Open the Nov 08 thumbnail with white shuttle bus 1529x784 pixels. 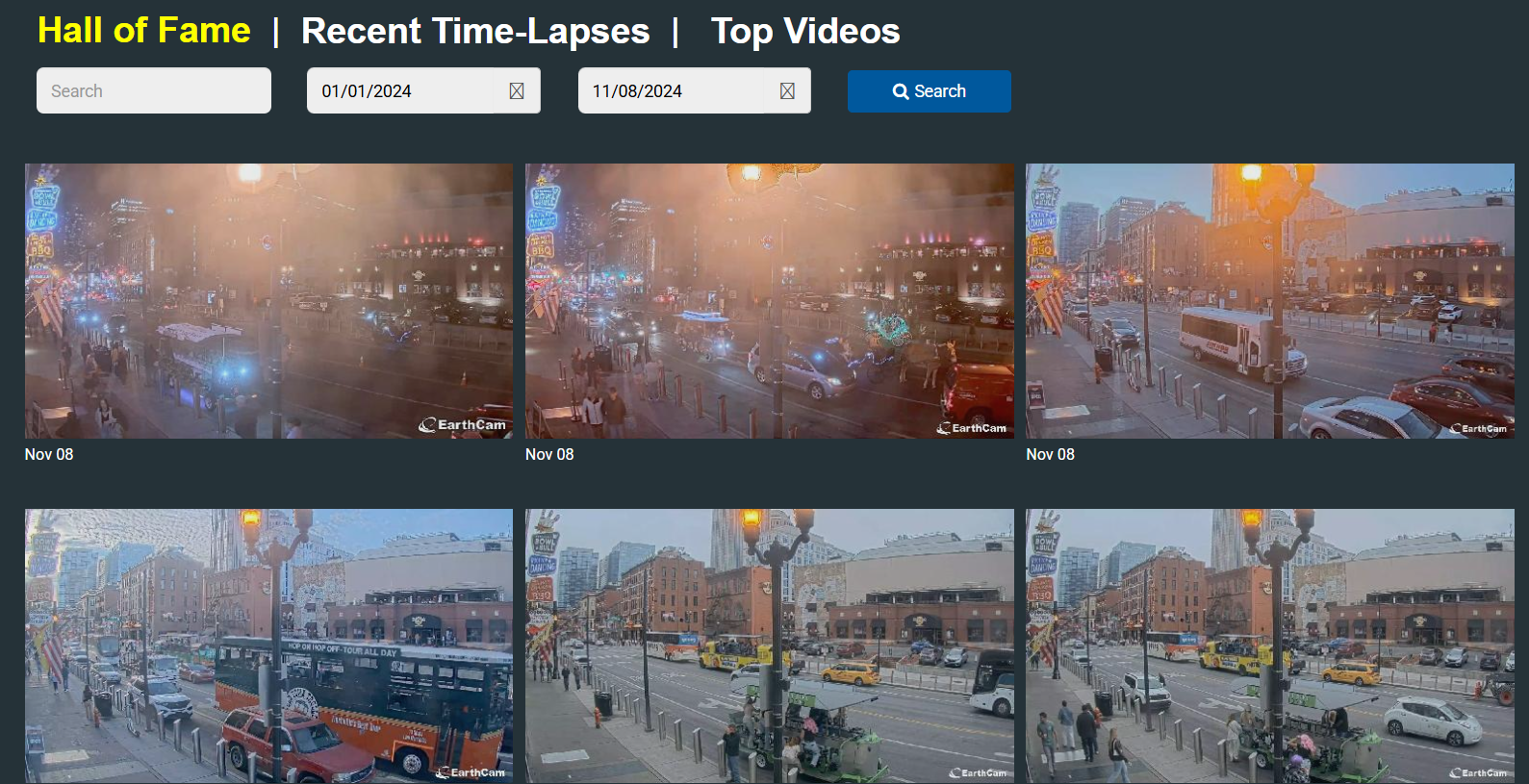click(1270, 301)
